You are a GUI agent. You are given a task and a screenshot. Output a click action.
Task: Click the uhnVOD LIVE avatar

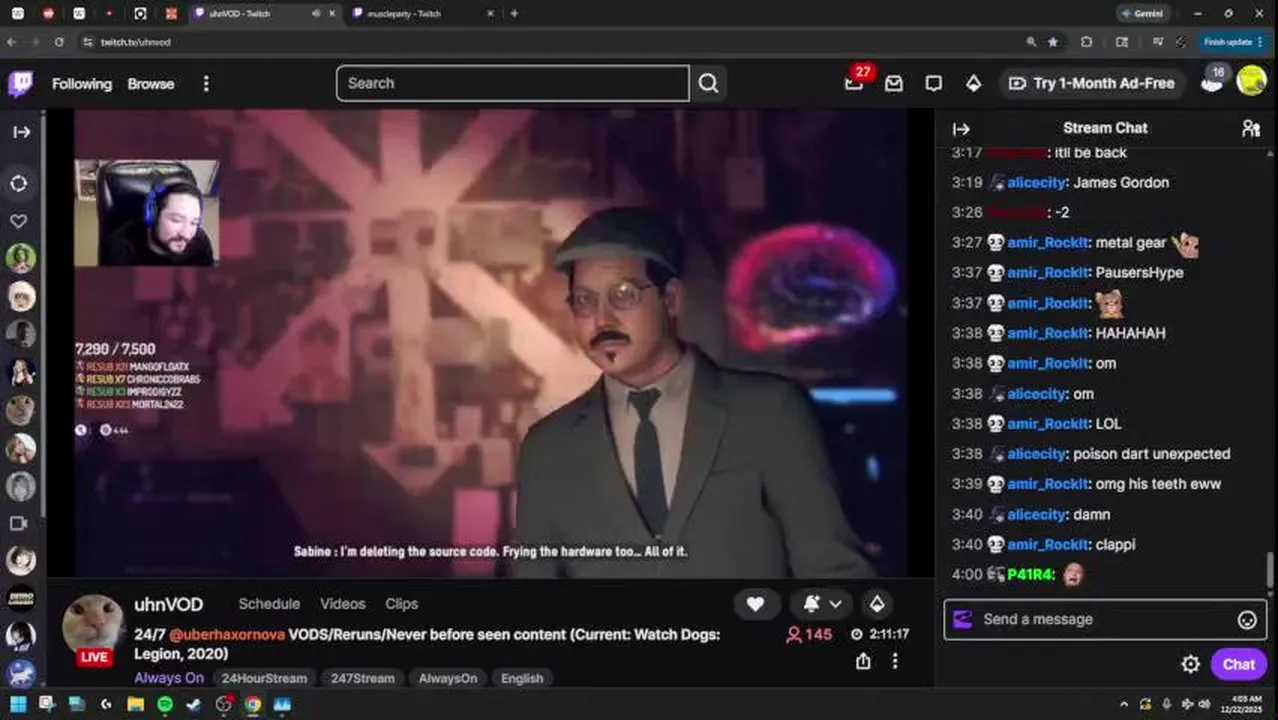[x=93, y=630]
